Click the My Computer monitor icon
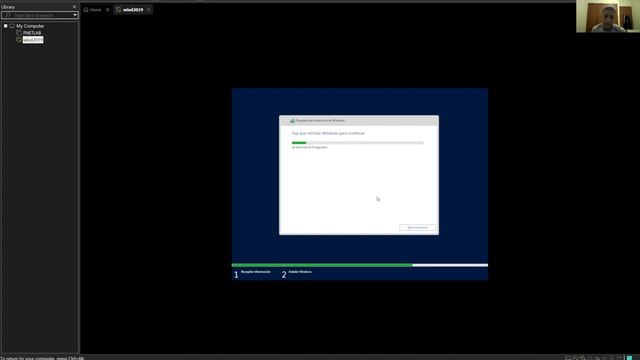640x360 pixels. point(12,26)
